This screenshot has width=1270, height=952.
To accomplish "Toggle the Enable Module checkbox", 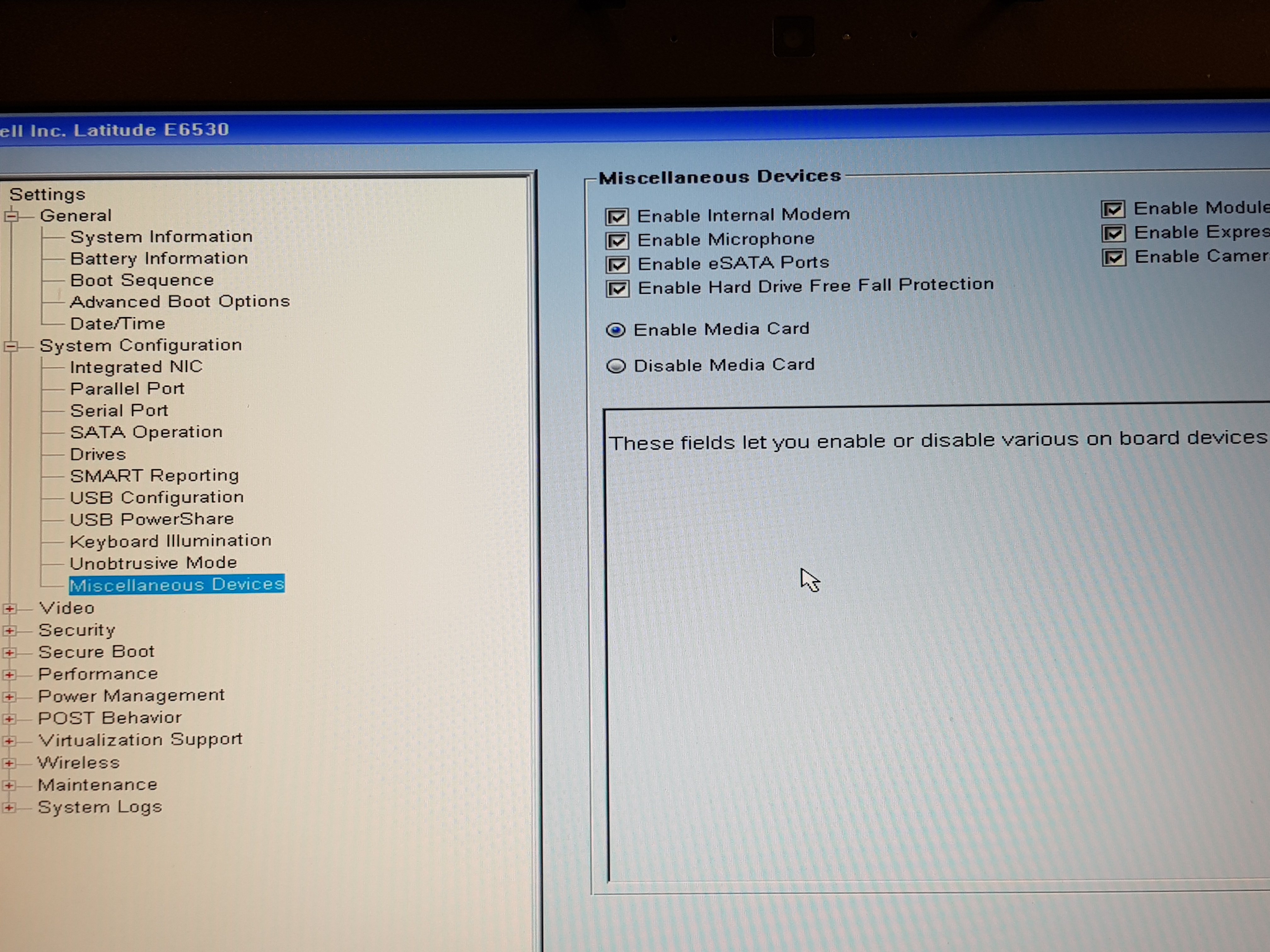I will (1113, 209).
